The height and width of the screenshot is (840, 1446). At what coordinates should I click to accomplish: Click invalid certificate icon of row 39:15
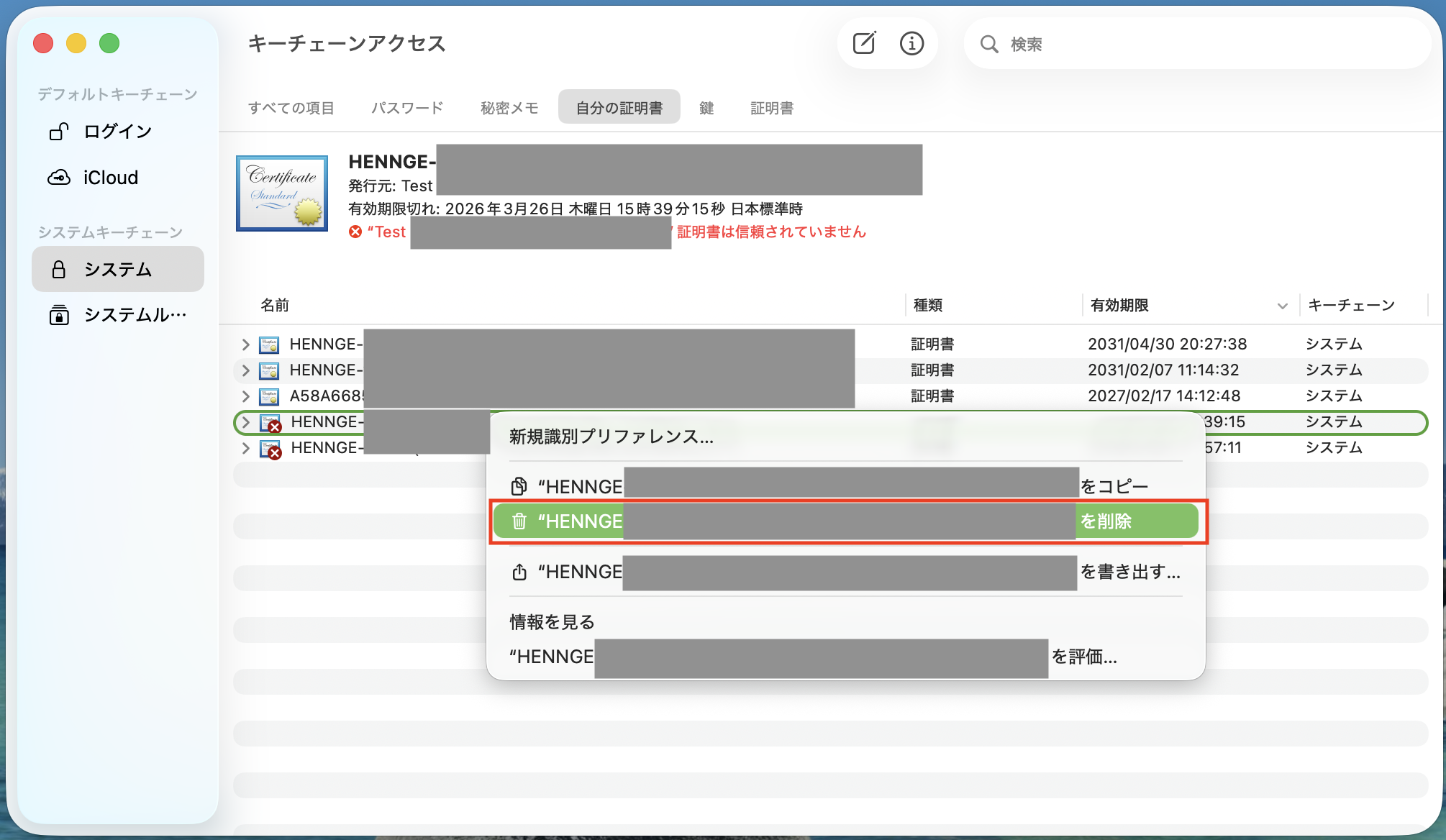(x=270, y=423)
